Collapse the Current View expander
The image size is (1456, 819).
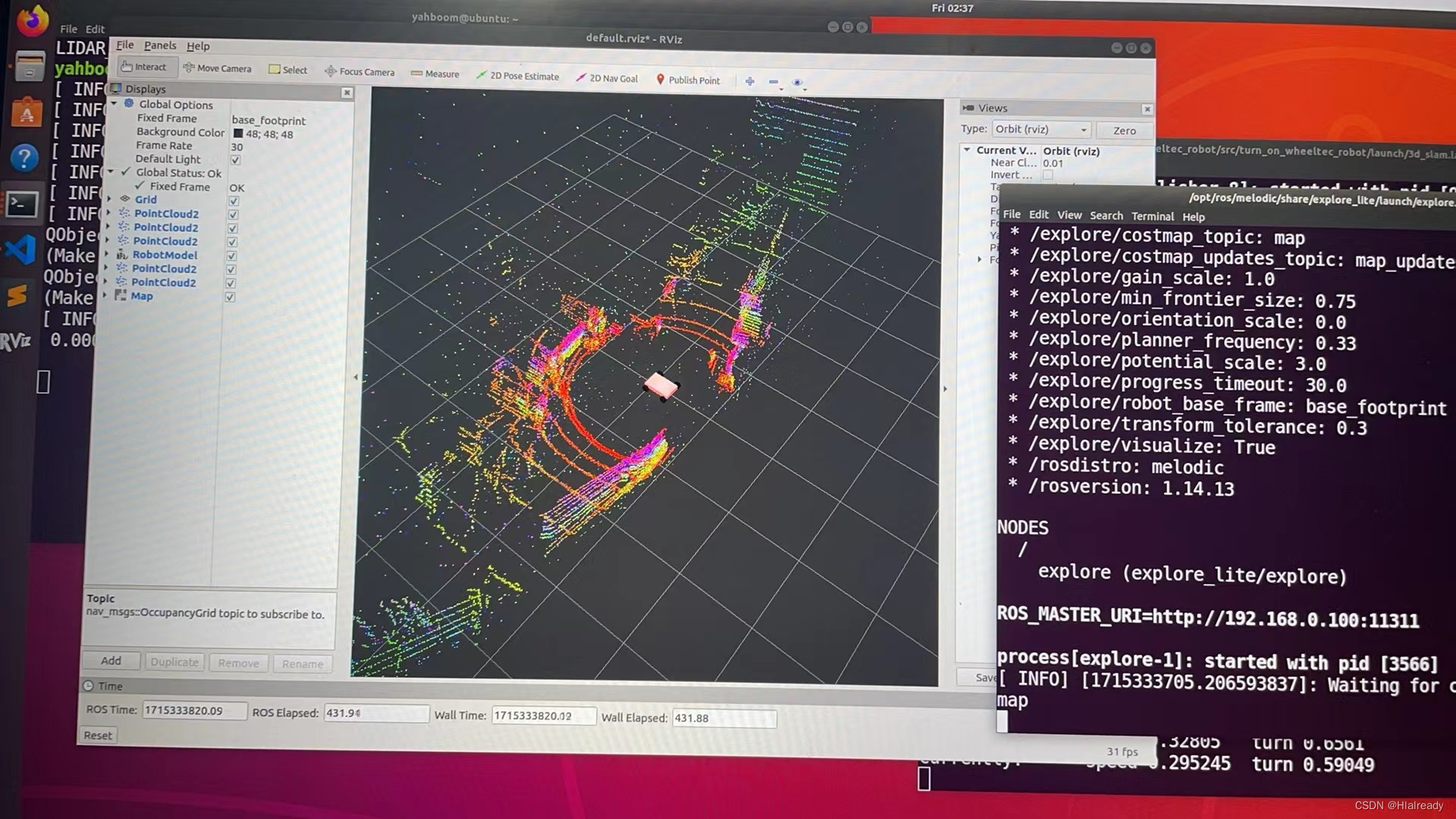(968, 150)
